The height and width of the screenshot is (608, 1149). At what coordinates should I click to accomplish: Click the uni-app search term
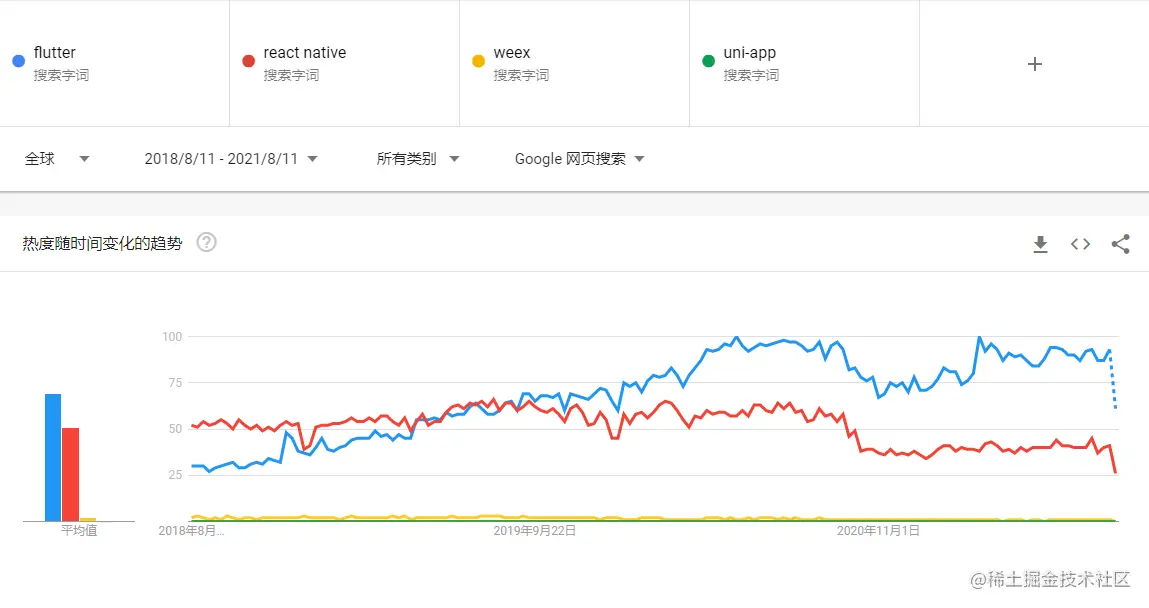click(x=749, y=53)
